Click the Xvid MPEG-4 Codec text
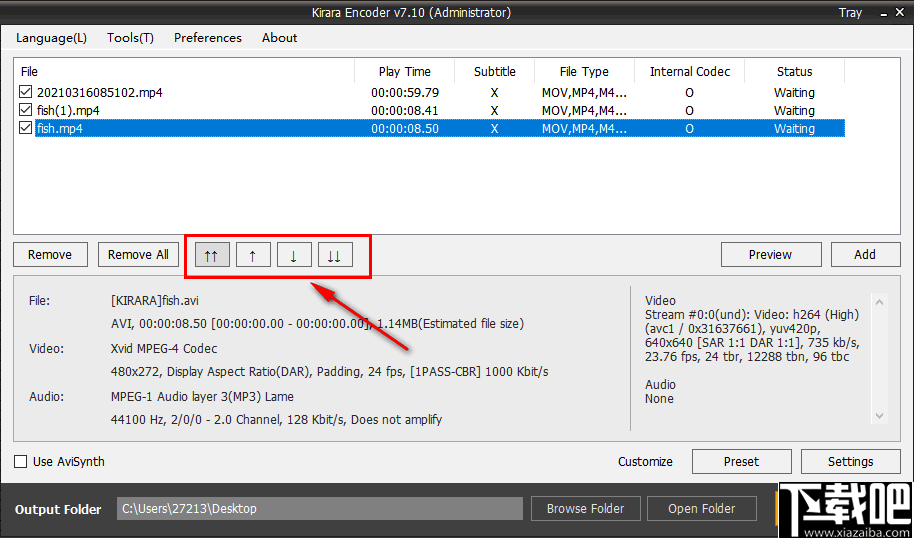The height and width of the screenshot is (538, 914). (164, 349)
